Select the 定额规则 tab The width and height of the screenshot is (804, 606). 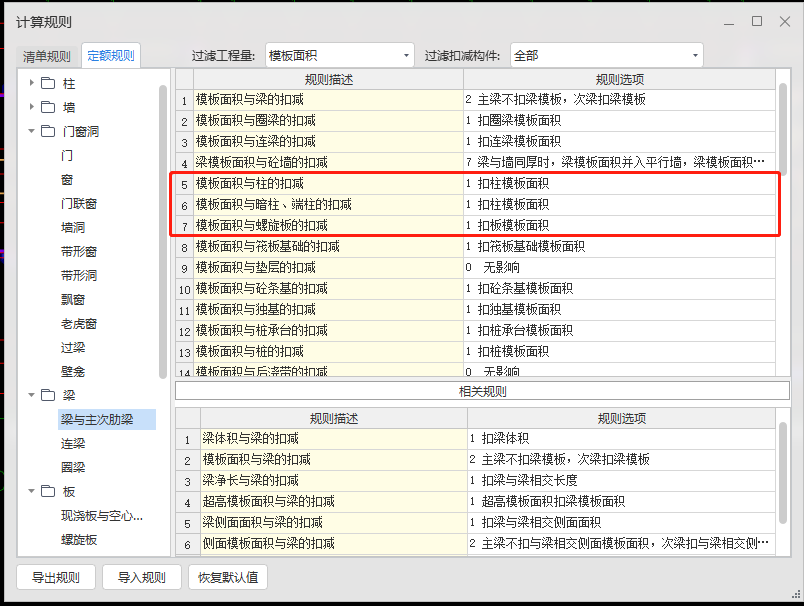coord(110,56)
